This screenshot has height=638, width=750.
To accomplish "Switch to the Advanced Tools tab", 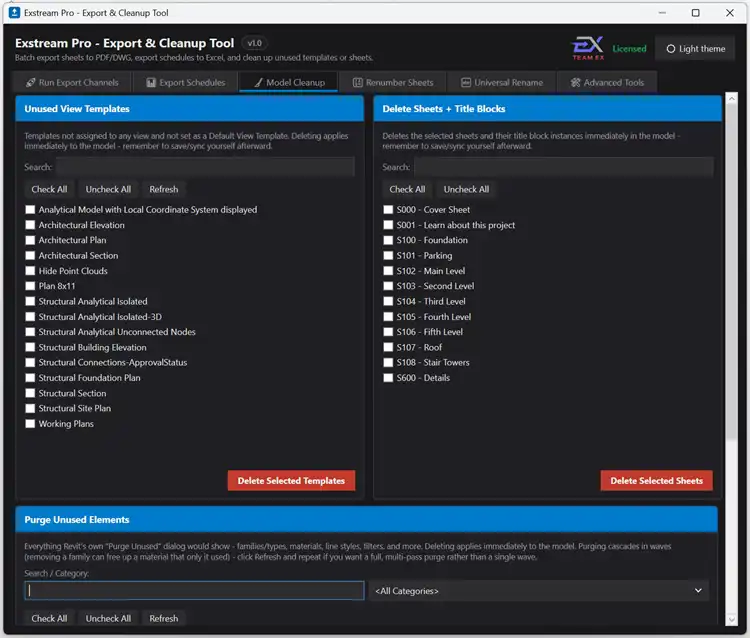I will pyautogui.click(x=607, y=82).
